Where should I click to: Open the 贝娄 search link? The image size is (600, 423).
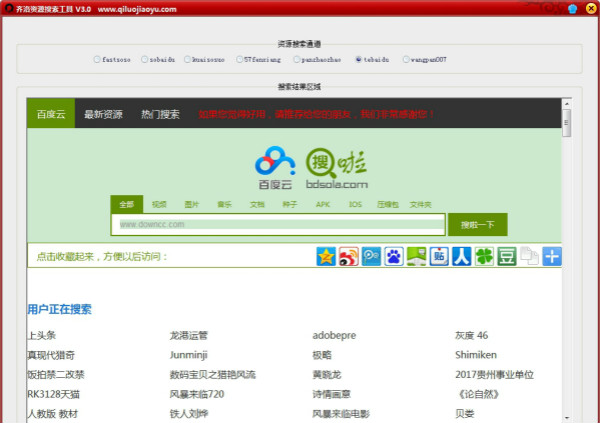pos(465,413)
